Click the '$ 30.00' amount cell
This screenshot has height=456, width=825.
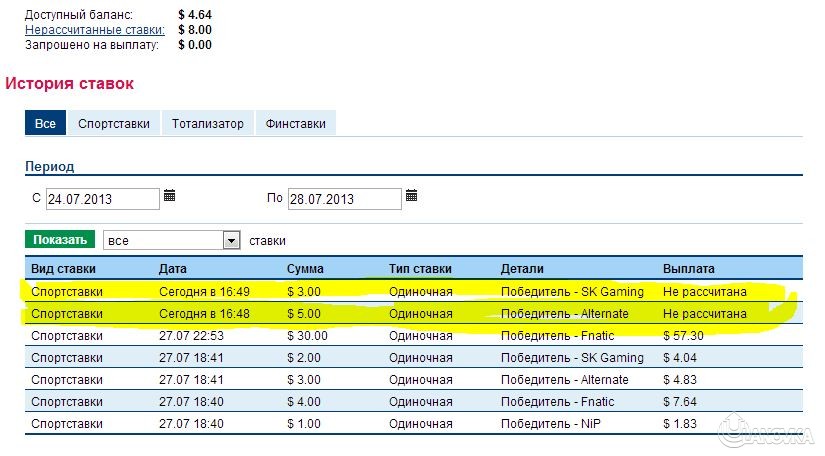click(307, 336)
